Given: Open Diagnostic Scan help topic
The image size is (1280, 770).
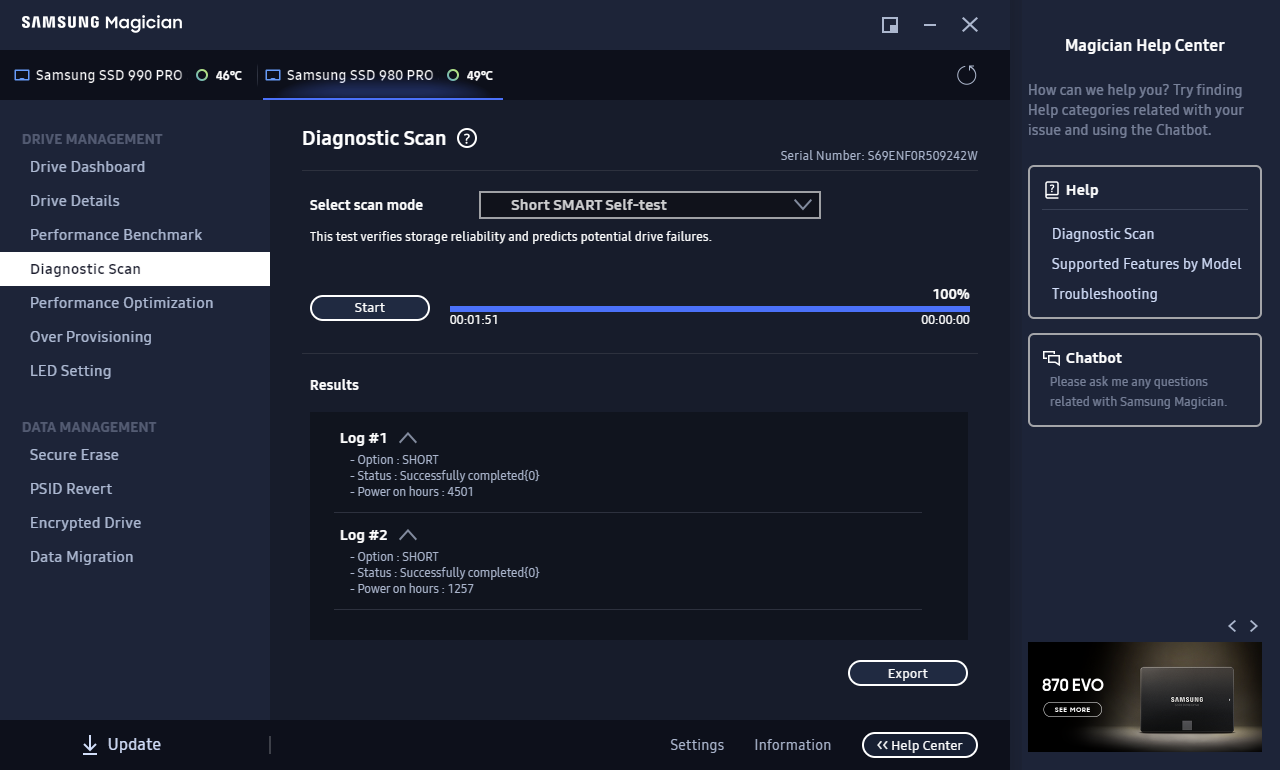Looking at the screenshot, I should [1103, 234].
